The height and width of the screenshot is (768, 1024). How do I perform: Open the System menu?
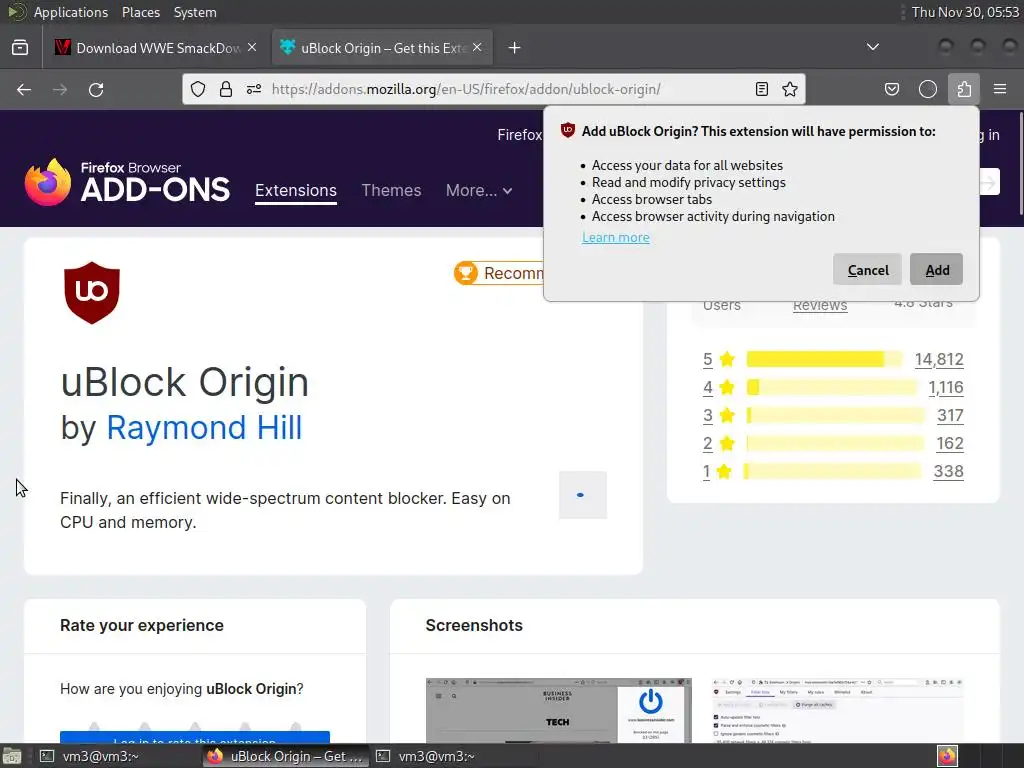pos(195,12)
